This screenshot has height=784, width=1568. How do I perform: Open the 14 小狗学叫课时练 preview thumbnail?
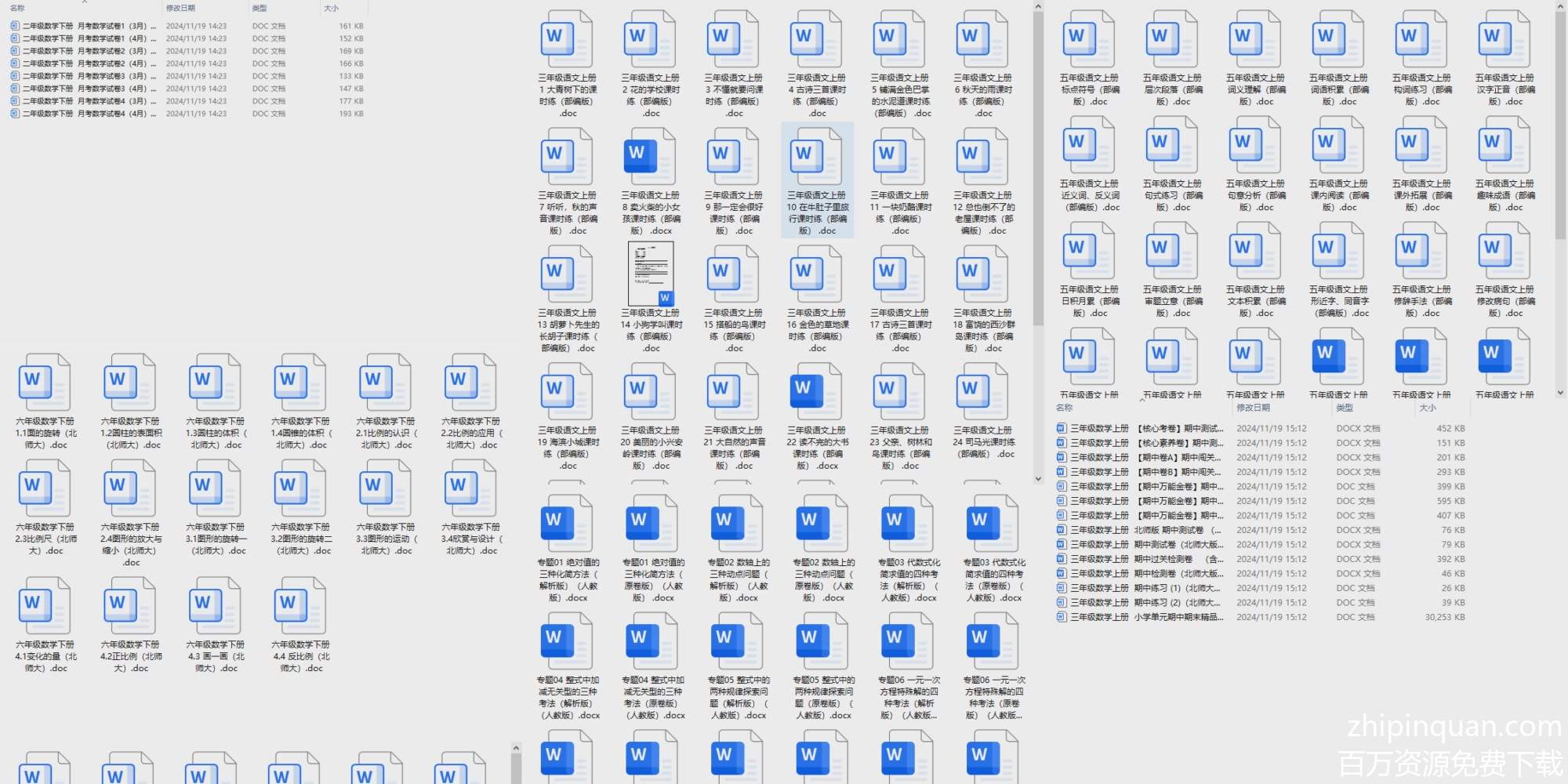point(651,274)
